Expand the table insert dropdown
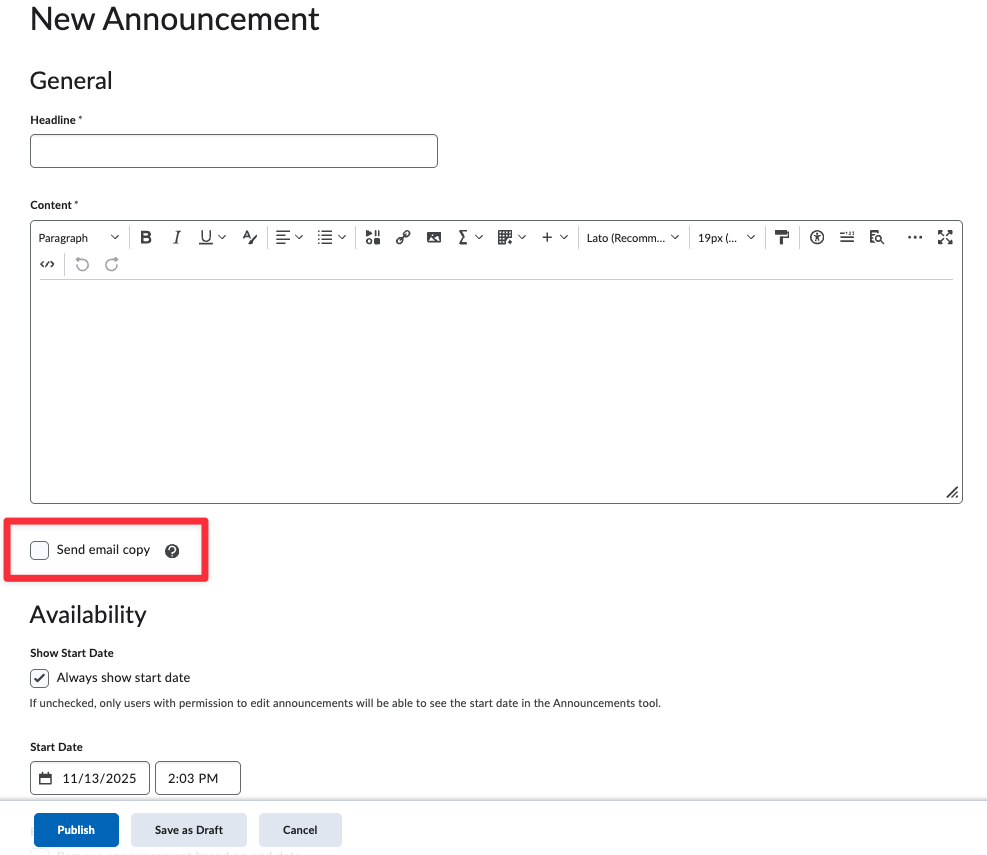Image resolution: width=987 pixels, height=855 pixels. pos(510,238)
